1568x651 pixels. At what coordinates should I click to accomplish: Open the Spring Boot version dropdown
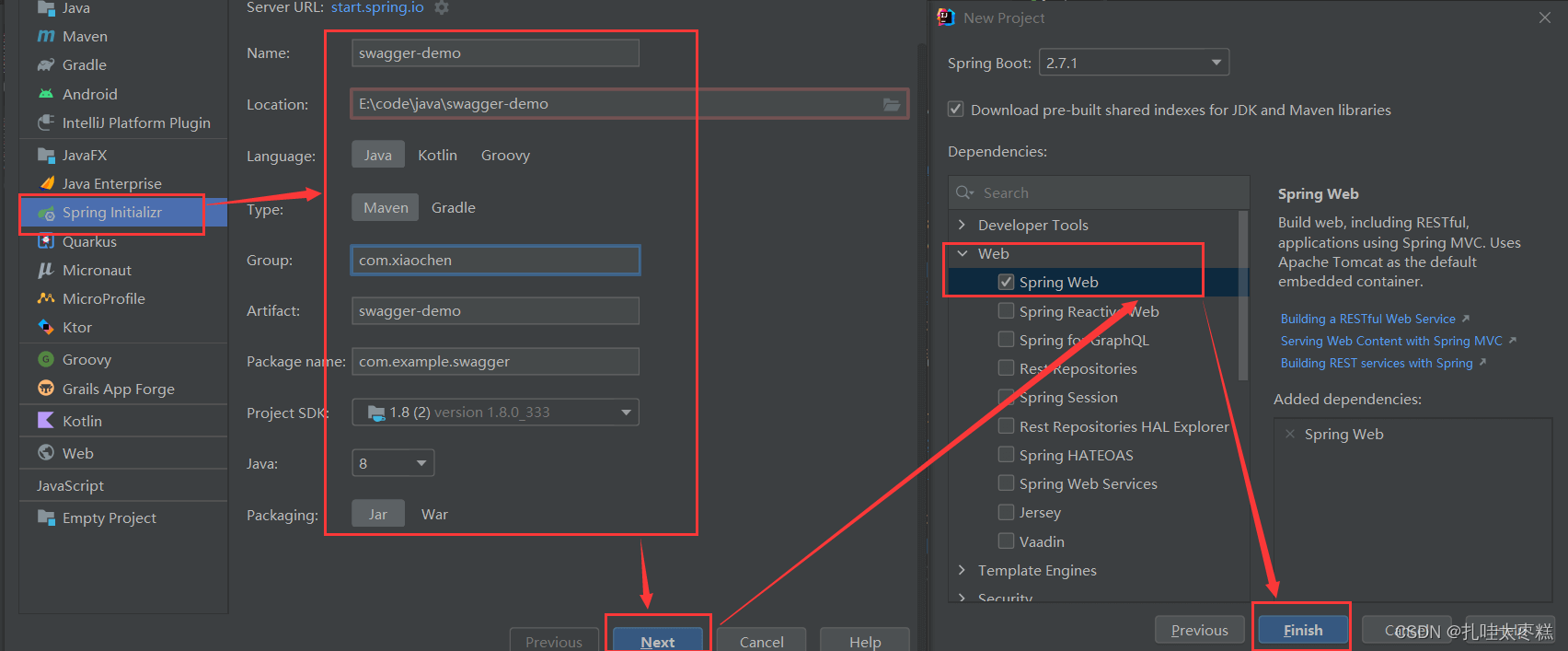pos(1134,63)
